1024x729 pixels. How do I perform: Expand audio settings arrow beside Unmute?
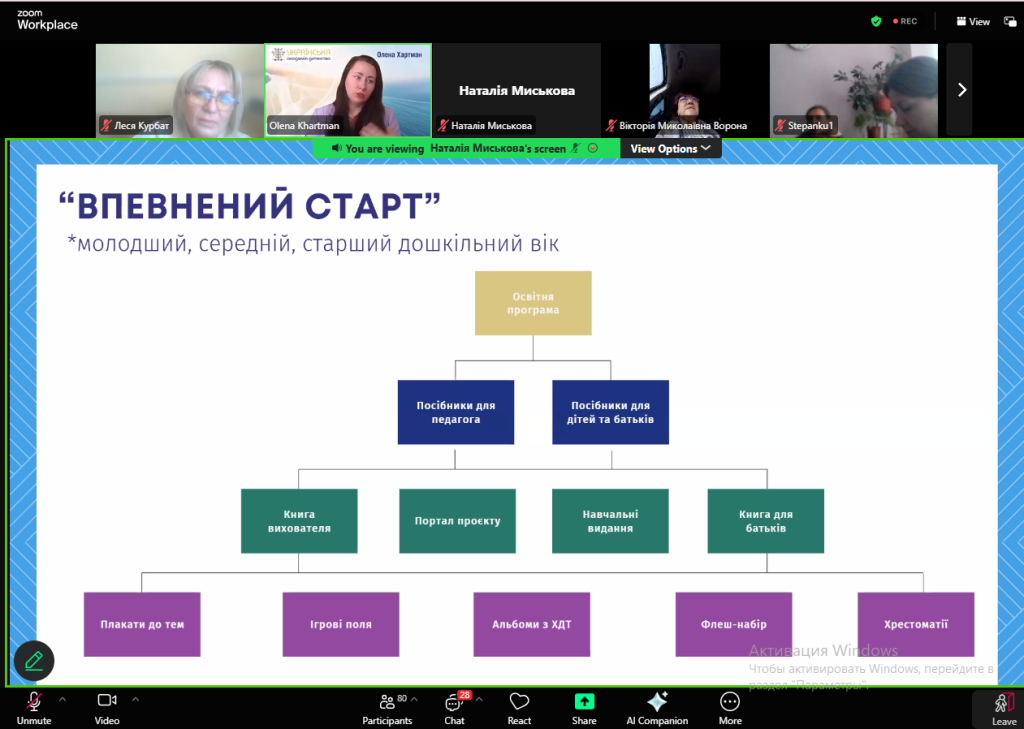click(x=62, y=699)
